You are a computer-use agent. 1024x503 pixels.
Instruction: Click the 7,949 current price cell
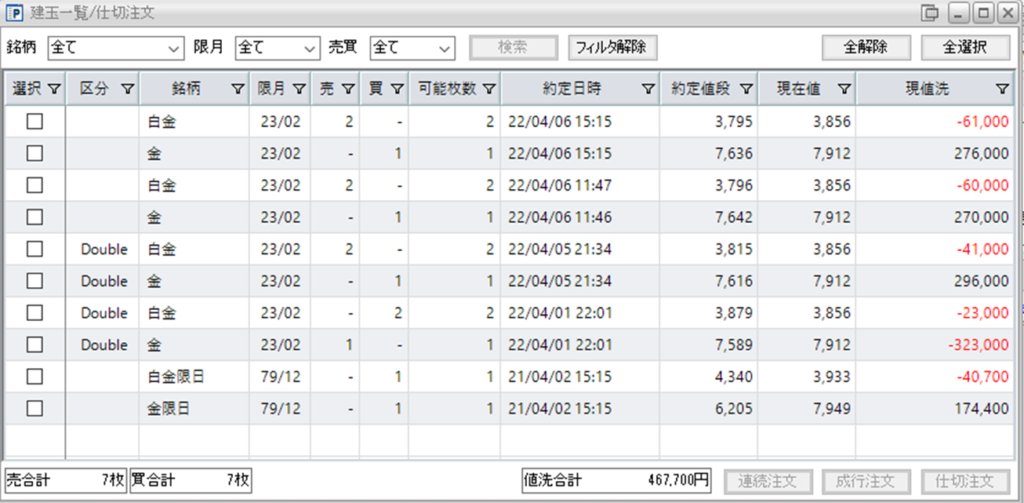coord(807,408)
